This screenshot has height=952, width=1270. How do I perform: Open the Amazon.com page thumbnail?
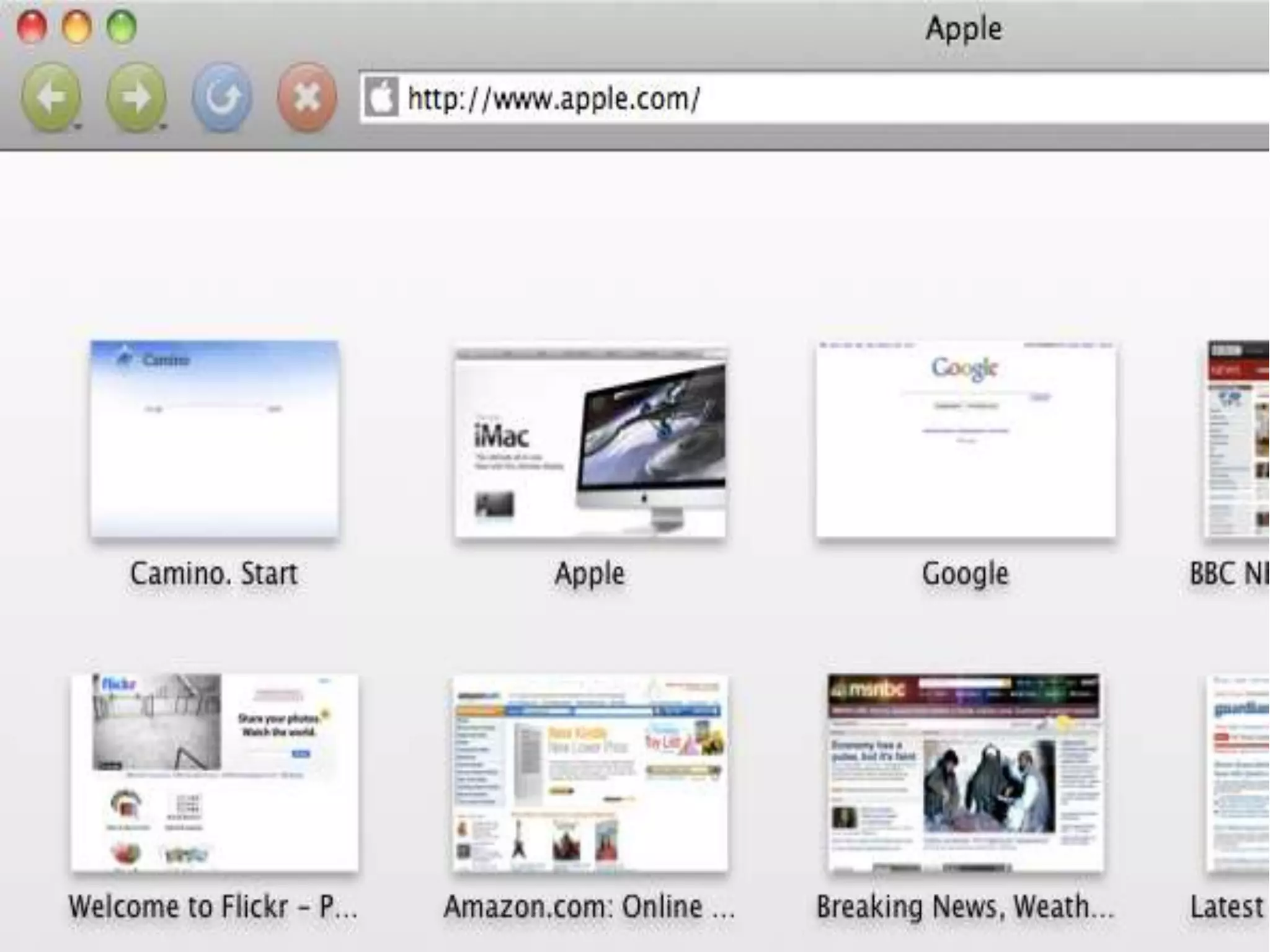(x=590, y=773)
